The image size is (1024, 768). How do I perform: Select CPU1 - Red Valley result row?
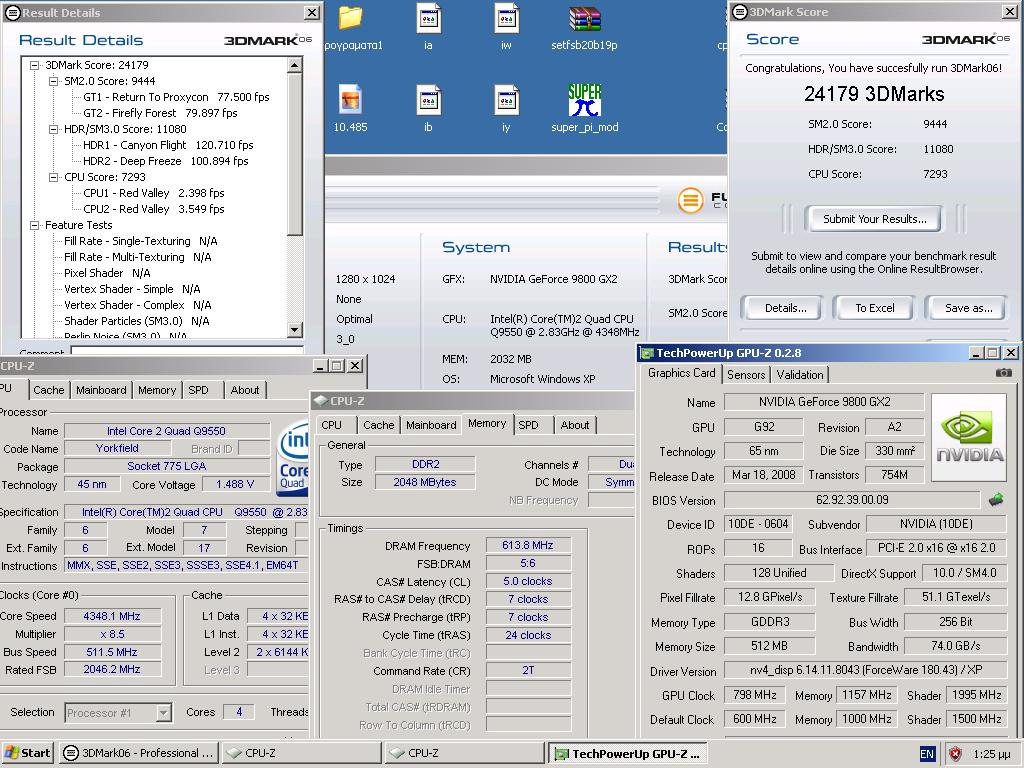(x=153, y=193)
